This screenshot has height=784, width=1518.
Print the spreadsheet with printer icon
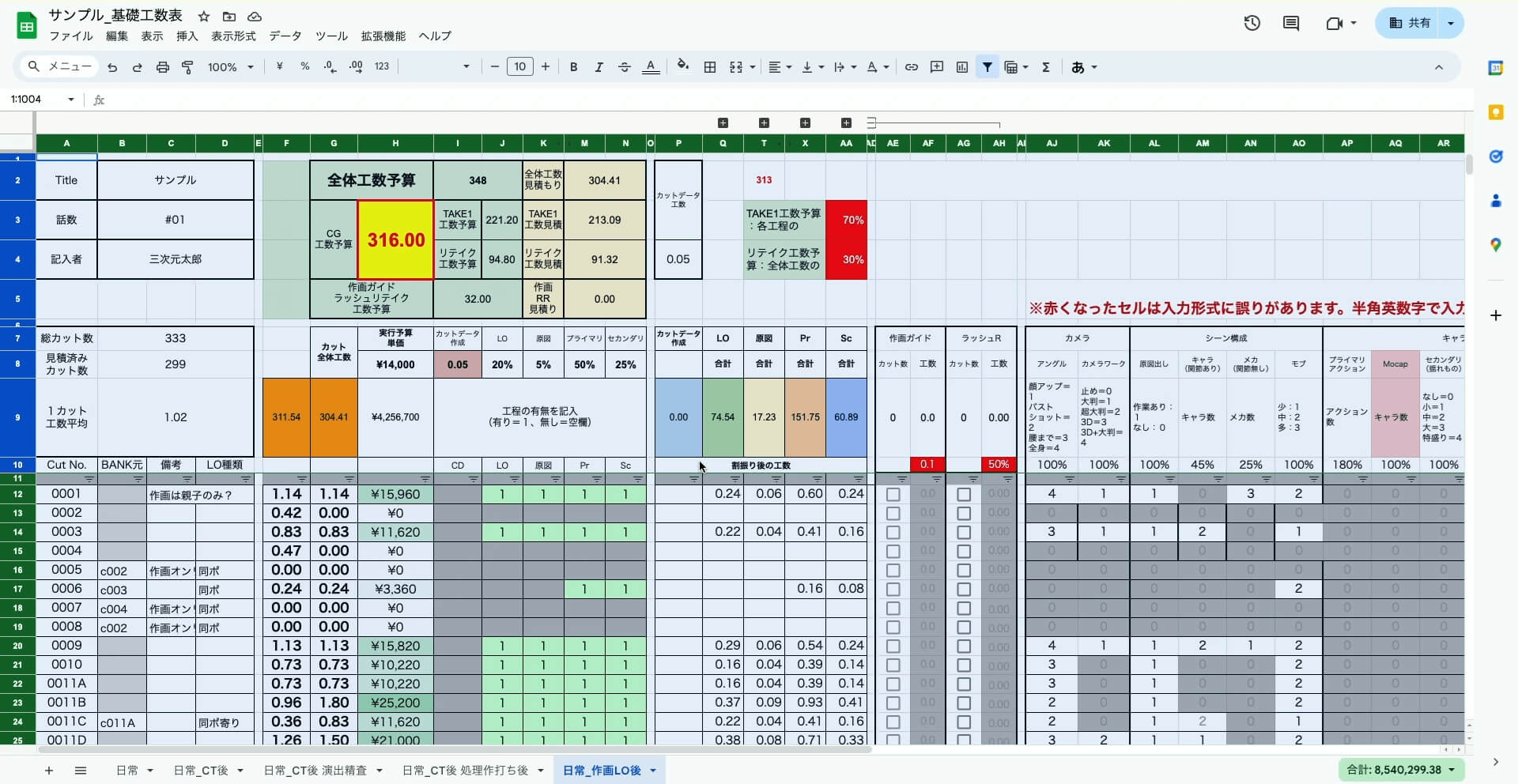[x=163, y=67]
